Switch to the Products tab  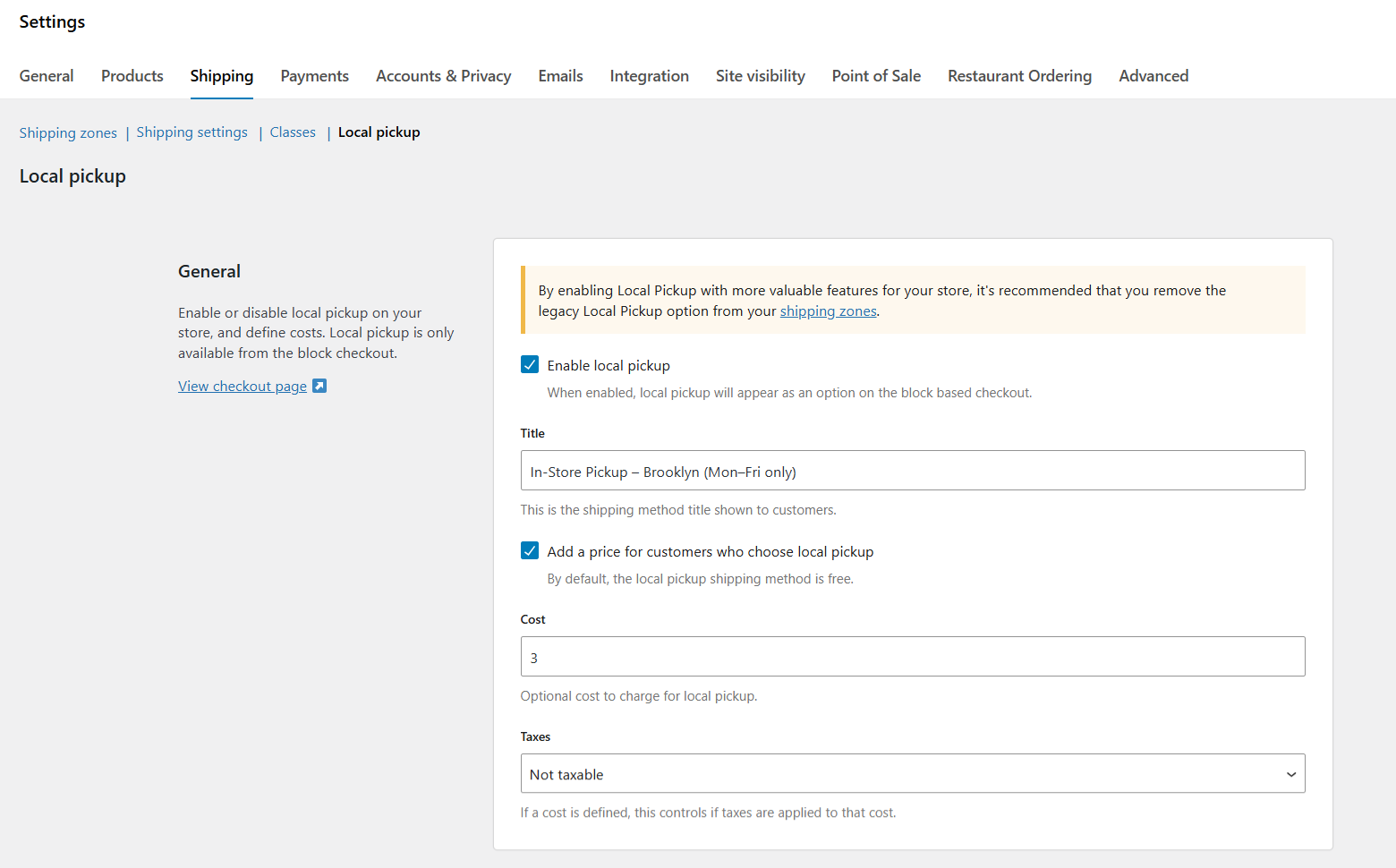(x=132, y=76)
